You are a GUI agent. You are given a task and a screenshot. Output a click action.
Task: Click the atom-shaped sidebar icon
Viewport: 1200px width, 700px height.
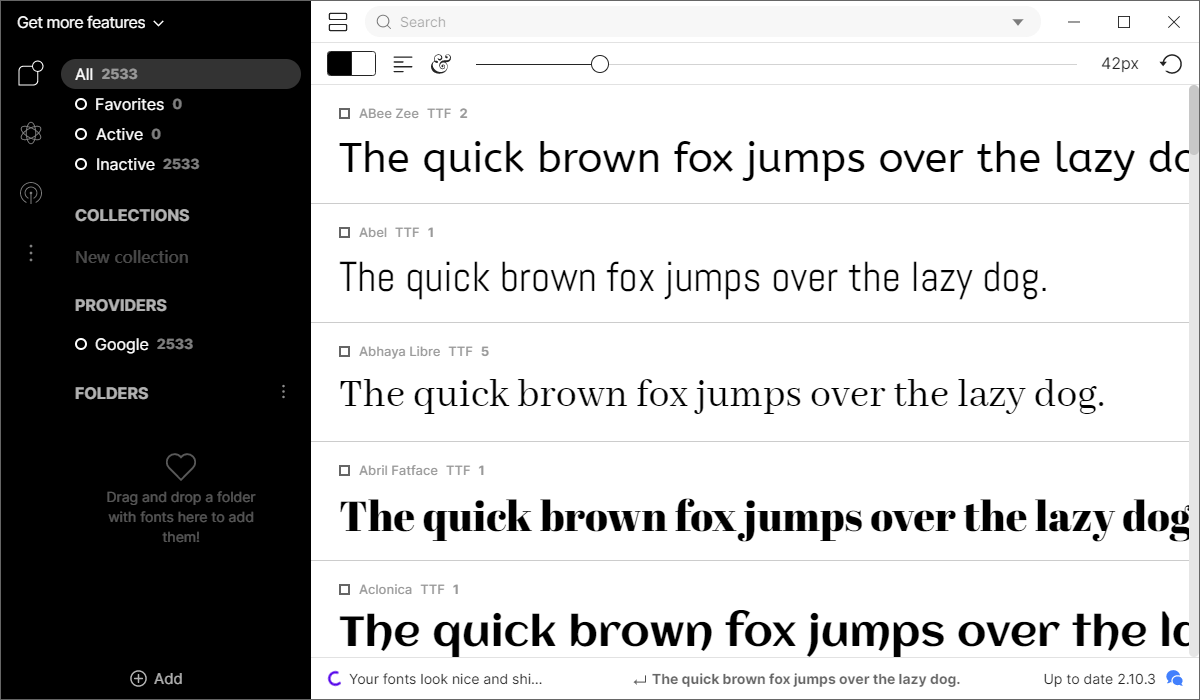pos(30,133)
